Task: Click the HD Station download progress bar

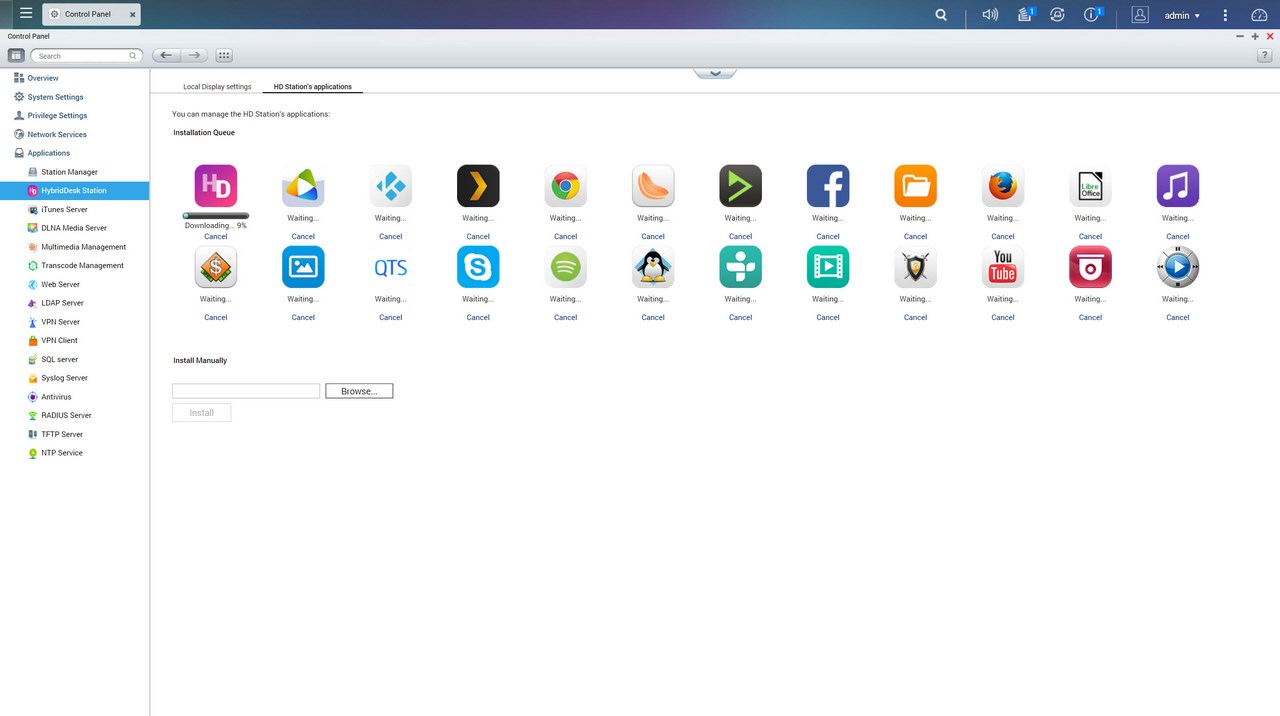Action: (216, 215)
